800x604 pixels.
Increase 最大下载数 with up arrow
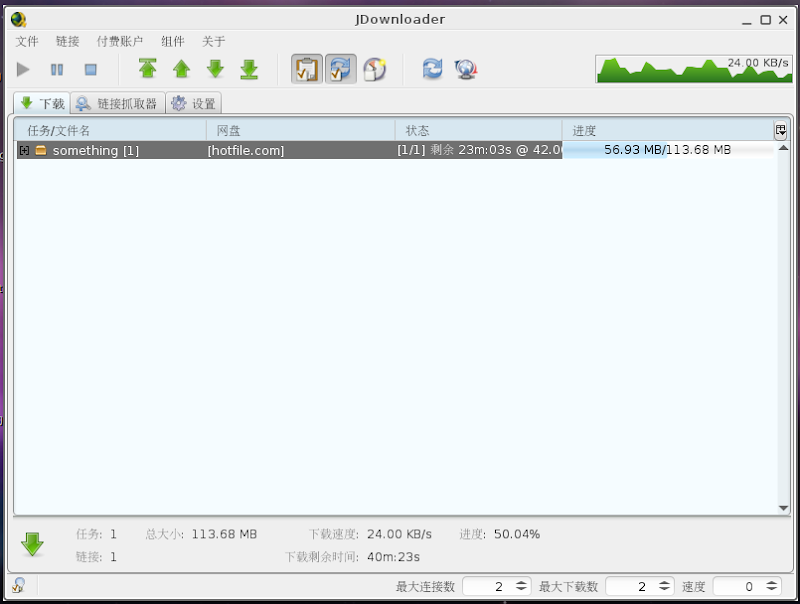pyautogui.click(x=664, y=583)
